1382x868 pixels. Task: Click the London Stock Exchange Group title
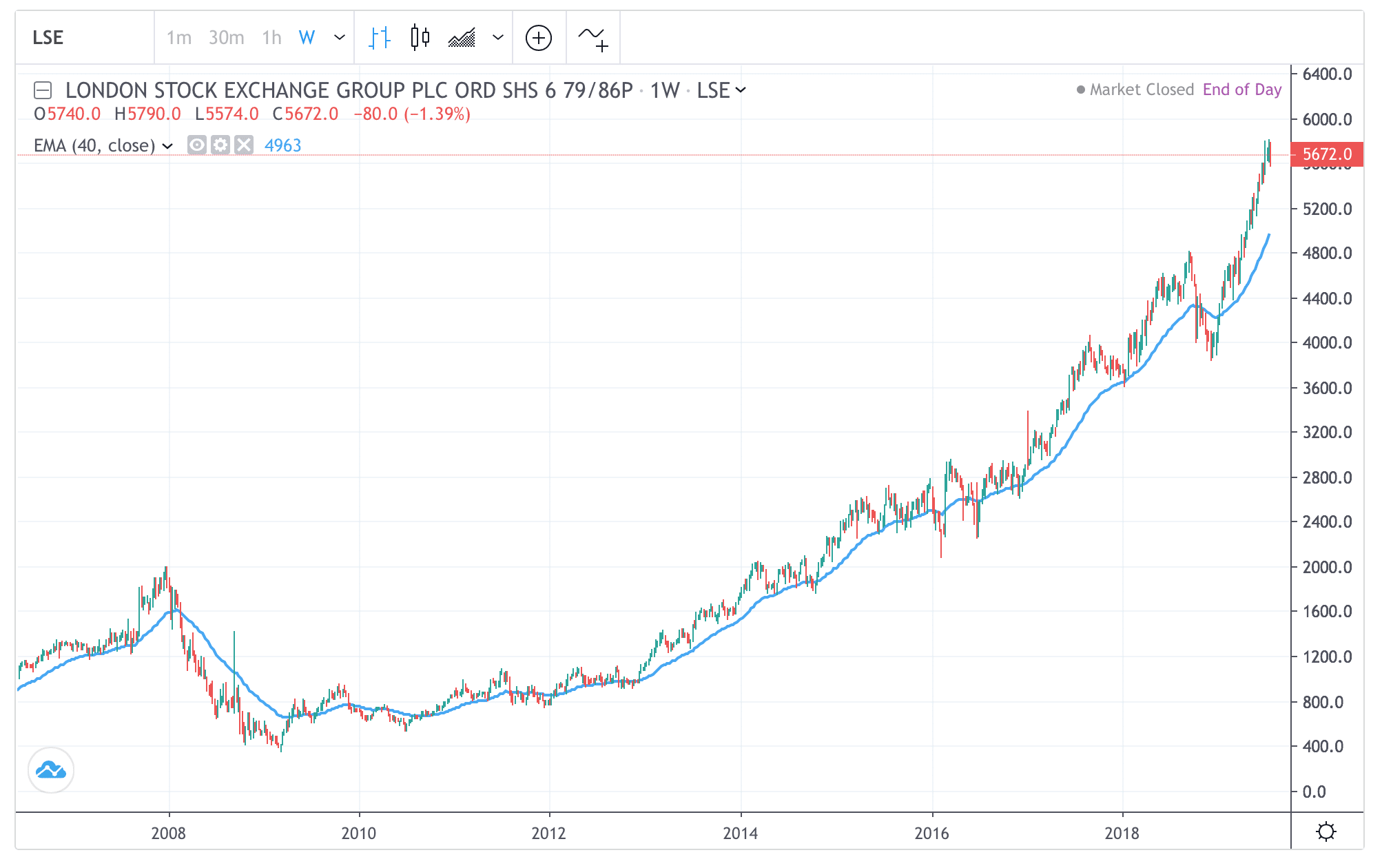(349, 90)
